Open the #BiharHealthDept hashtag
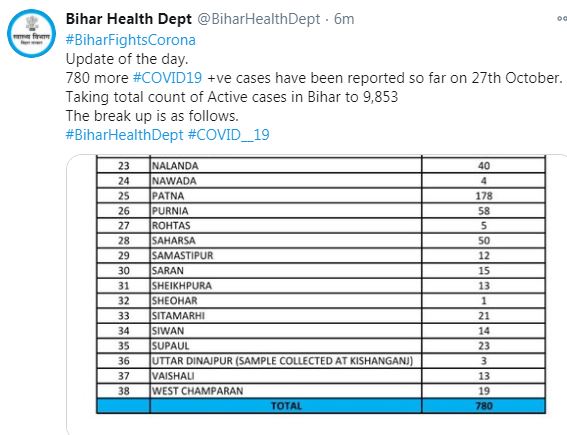The width and height of the screenshot is (567, 435). coord(125,135)
